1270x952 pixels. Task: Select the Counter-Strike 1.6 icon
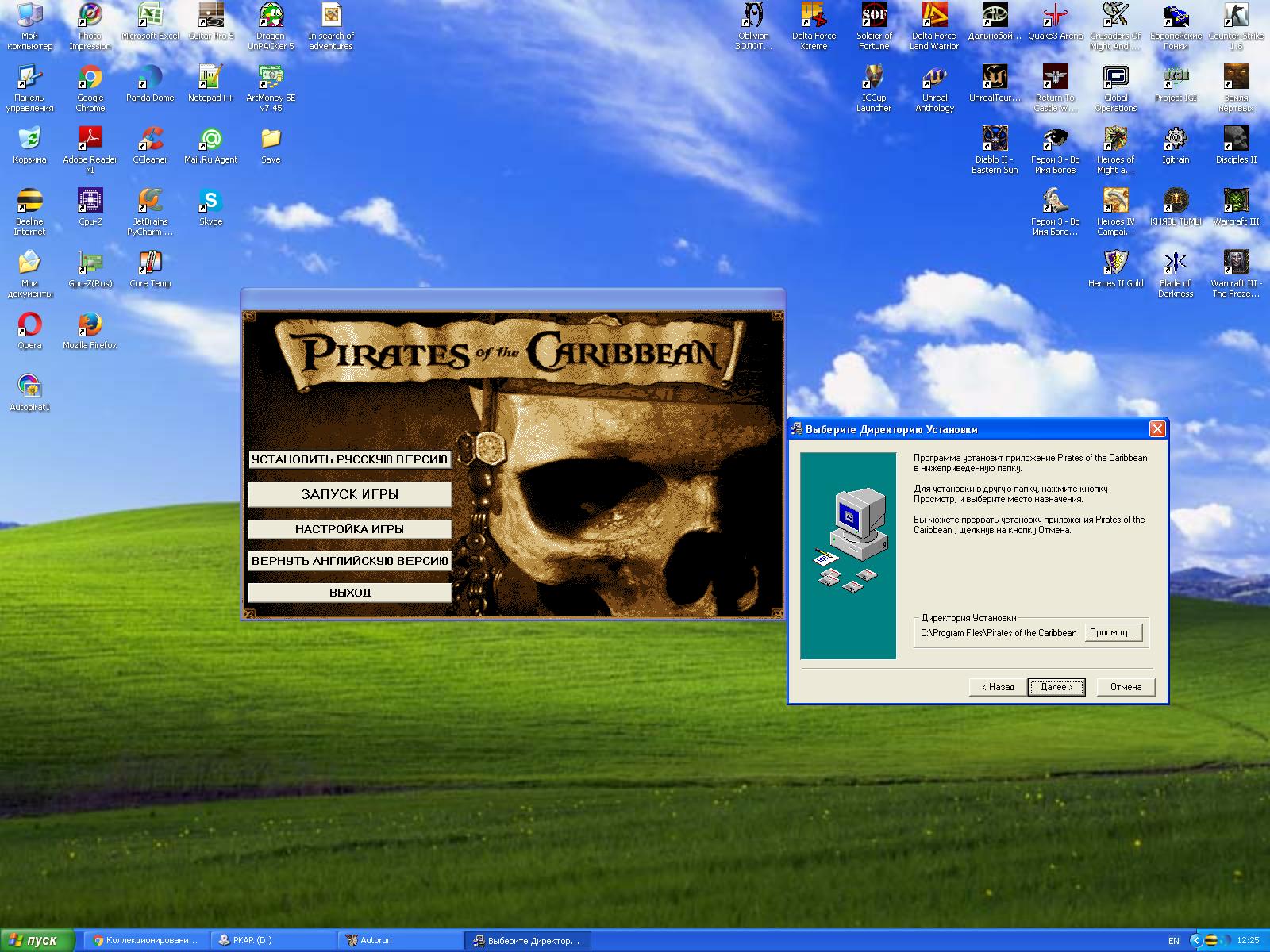pyautogui.click(x=1236, y=26)
